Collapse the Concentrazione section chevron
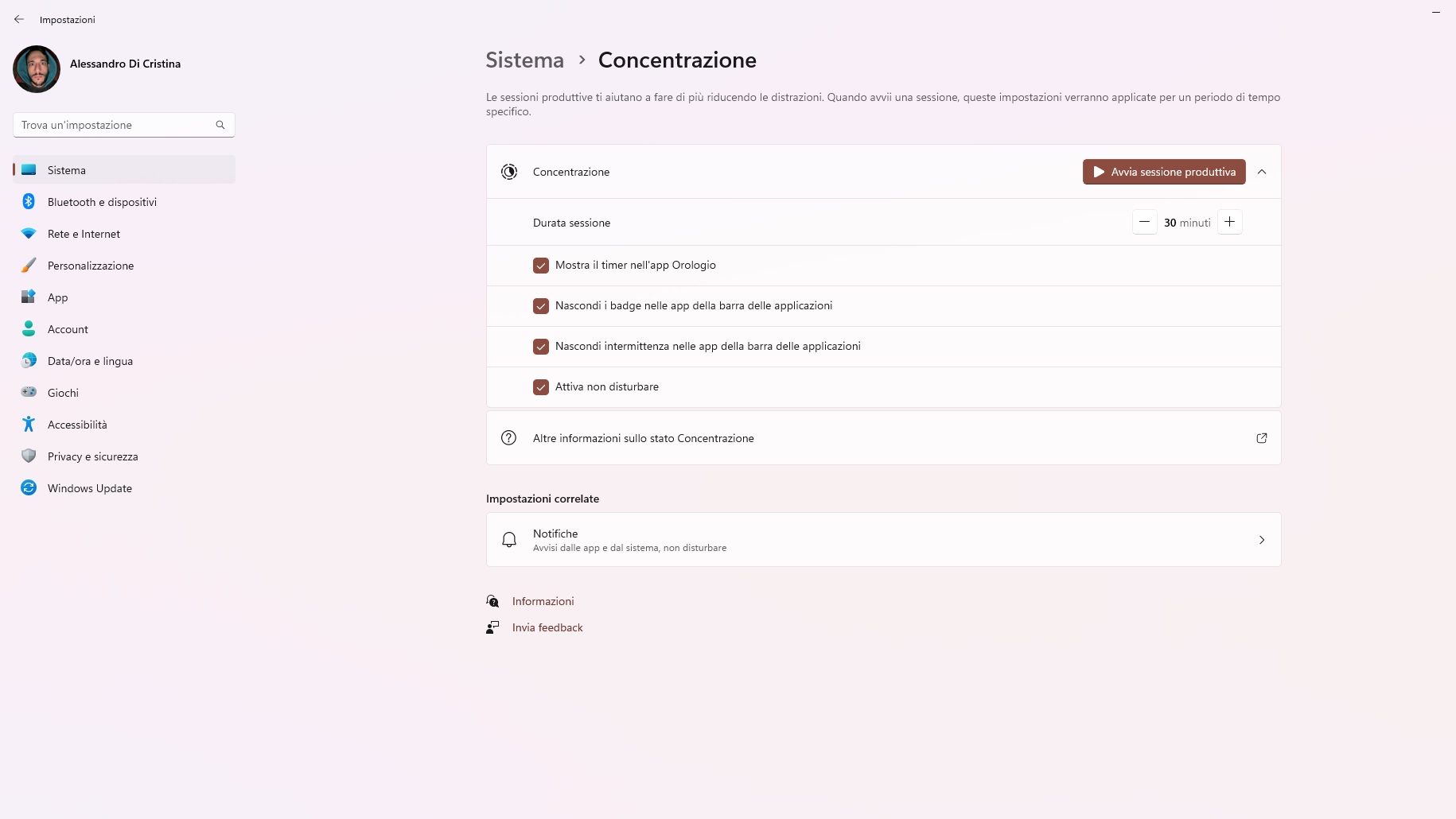Image resolution: width=1456 pixels, height=819 pixels. coord(1262,172)
